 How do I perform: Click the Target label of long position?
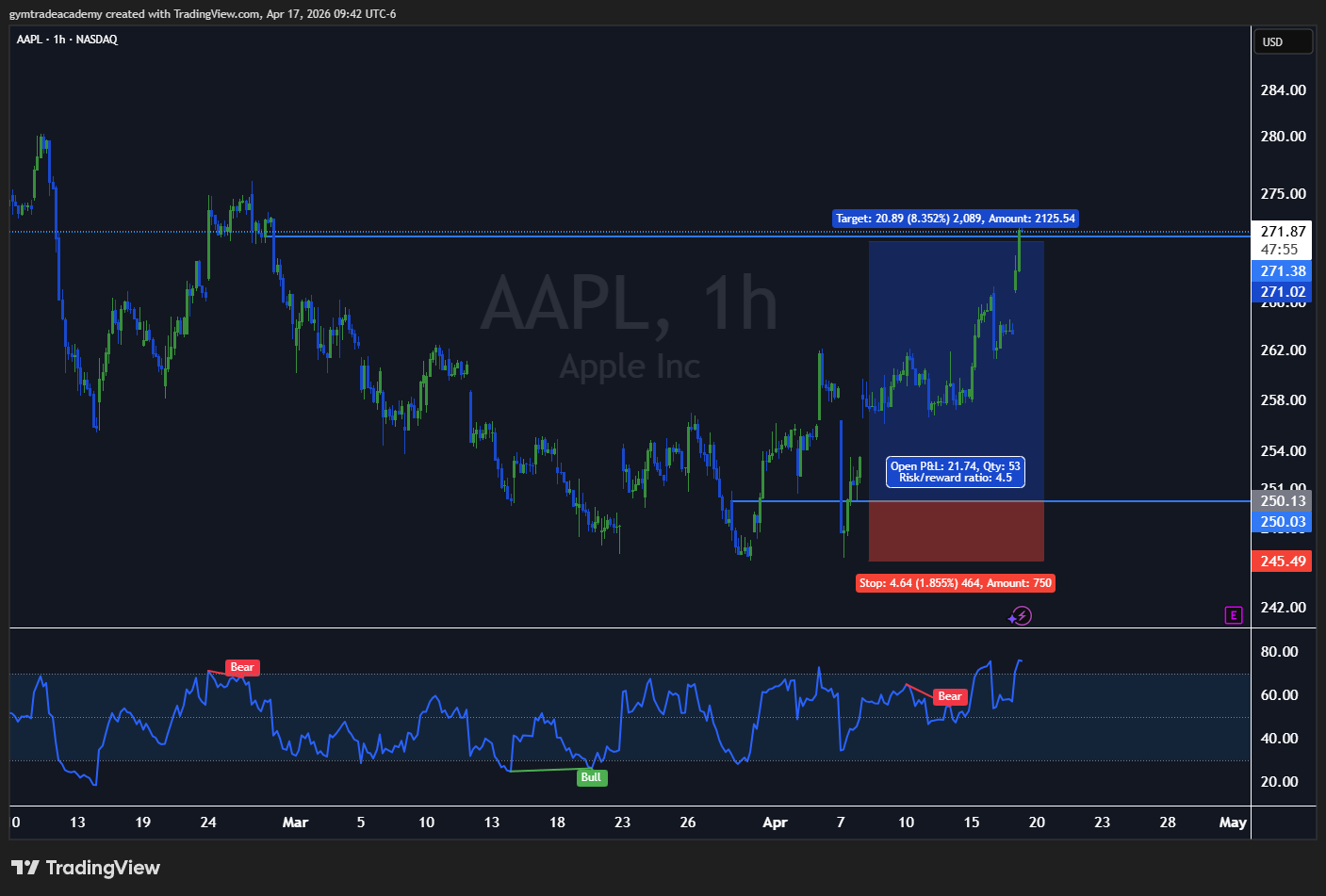coord(956,219)
